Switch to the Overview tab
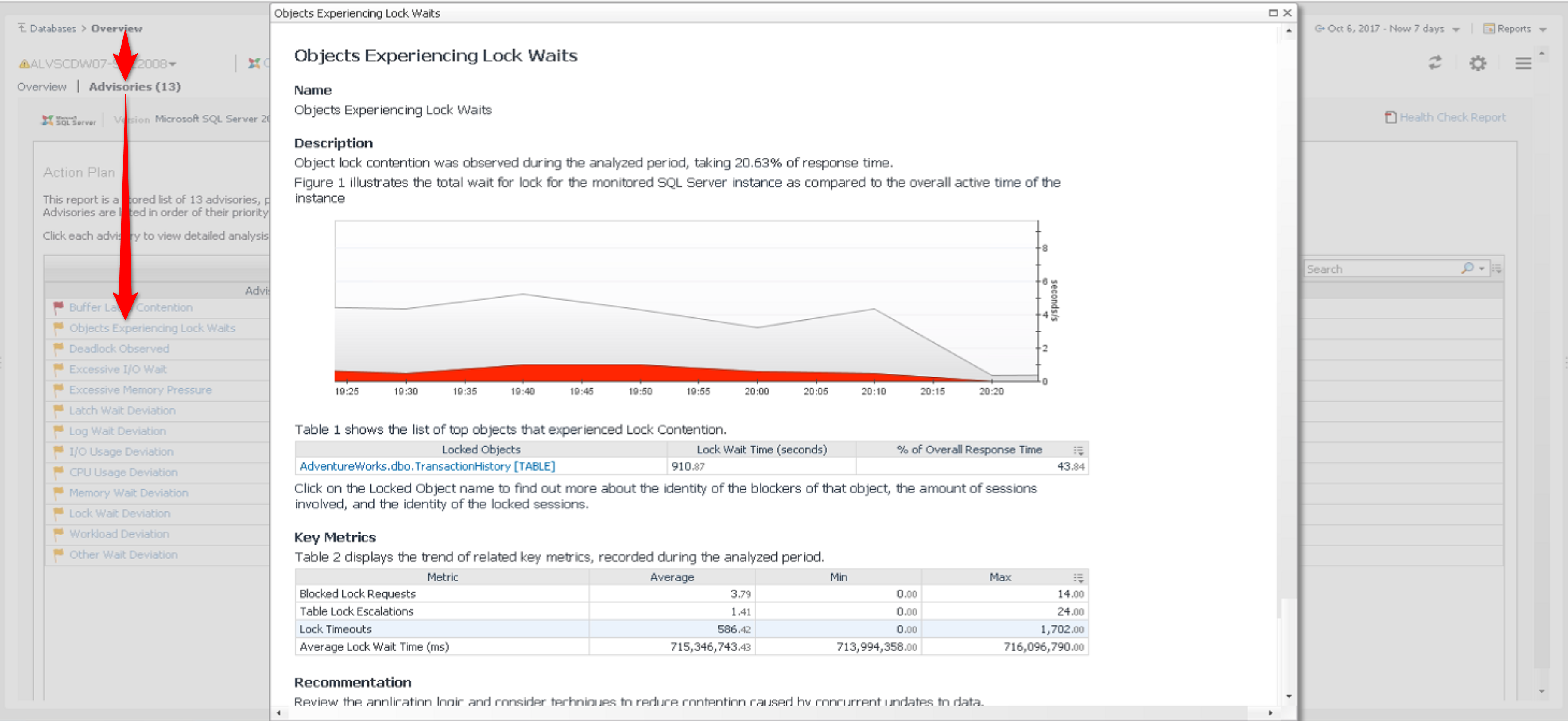Screen dimensions: 1568x721 (41, 87)
